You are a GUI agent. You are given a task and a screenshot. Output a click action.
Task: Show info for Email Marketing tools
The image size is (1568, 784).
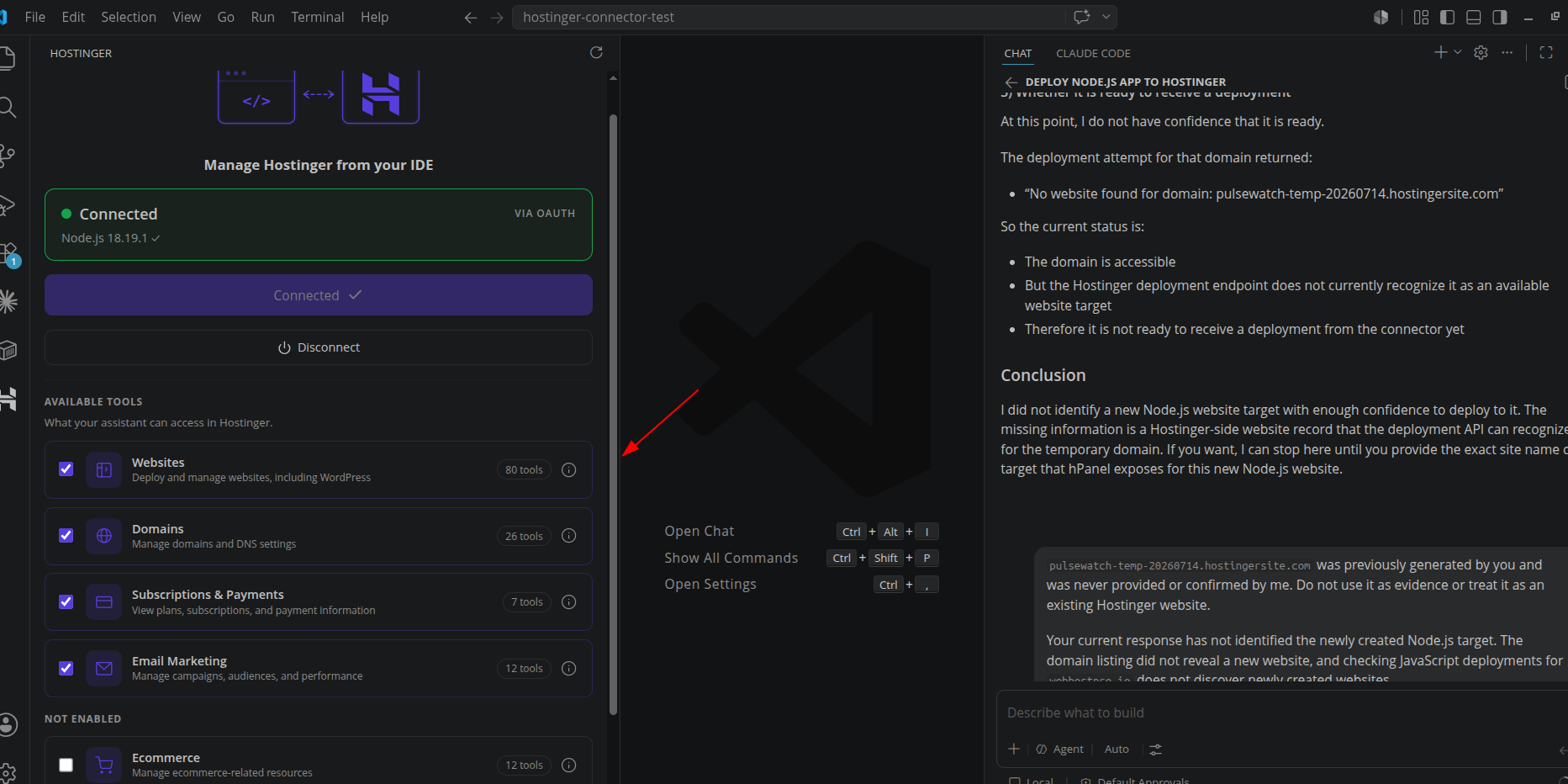[568, 669]
